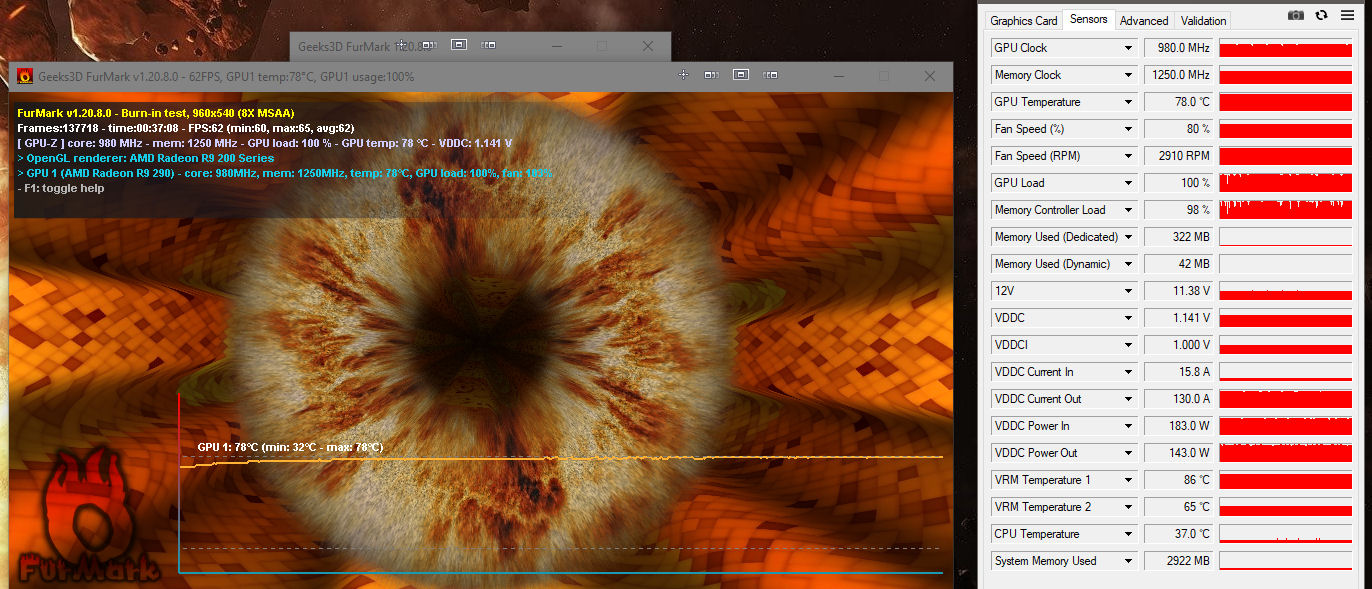Screen dimensions: 1372x589
Task: Open the VDDC sensor dropdown
Action: pyautogui.click(x=1129, y=318)
